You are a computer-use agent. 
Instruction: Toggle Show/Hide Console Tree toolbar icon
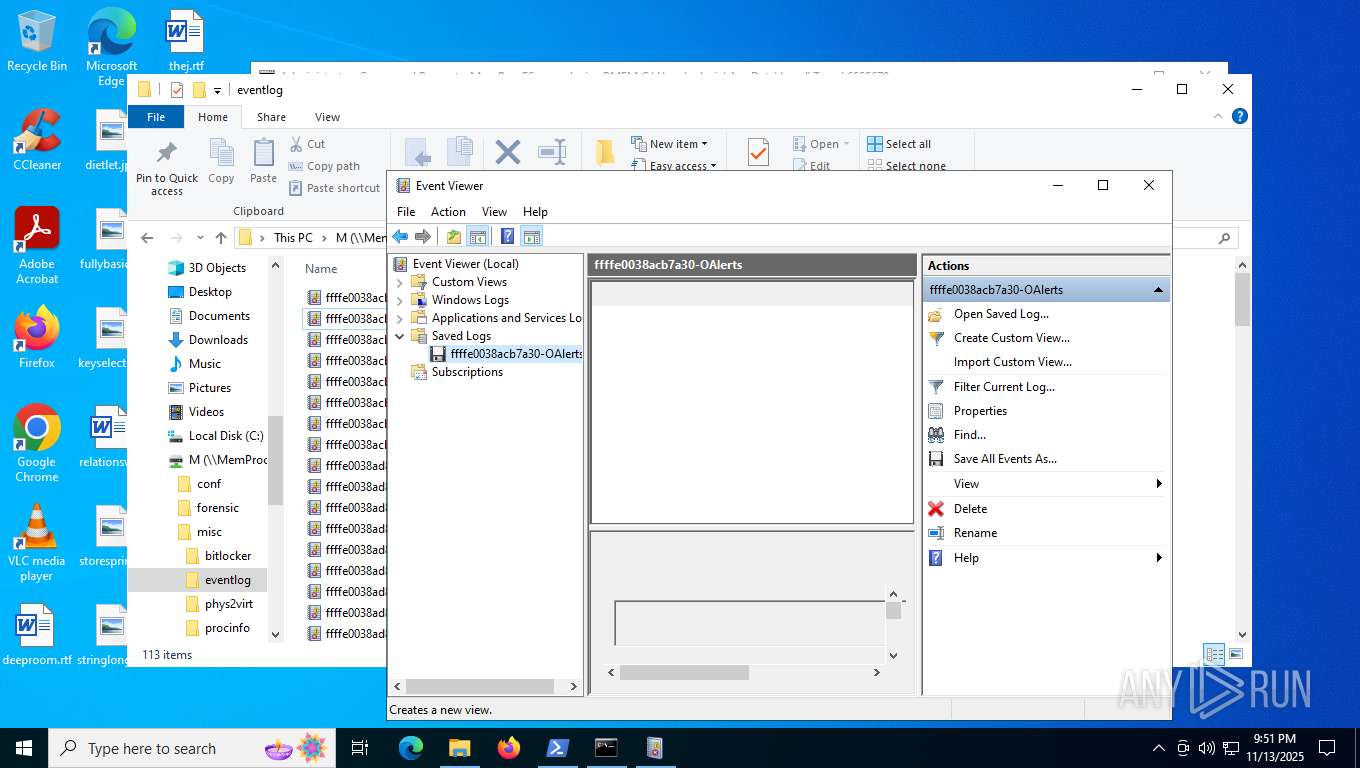tap(478, 237)
